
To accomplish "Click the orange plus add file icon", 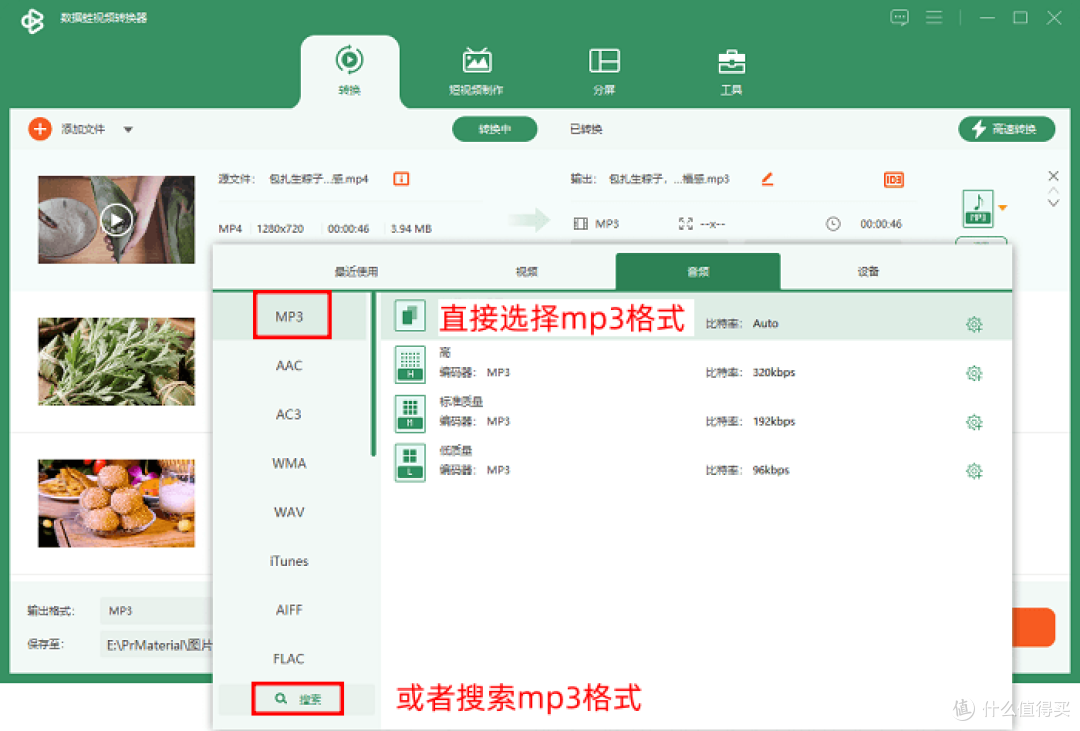I will click(40, 129).
